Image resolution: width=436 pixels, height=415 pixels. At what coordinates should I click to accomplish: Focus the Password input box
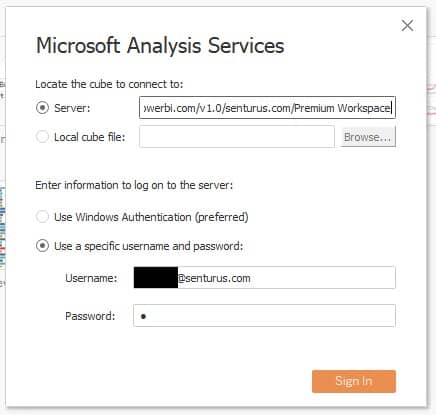[264, 315]
